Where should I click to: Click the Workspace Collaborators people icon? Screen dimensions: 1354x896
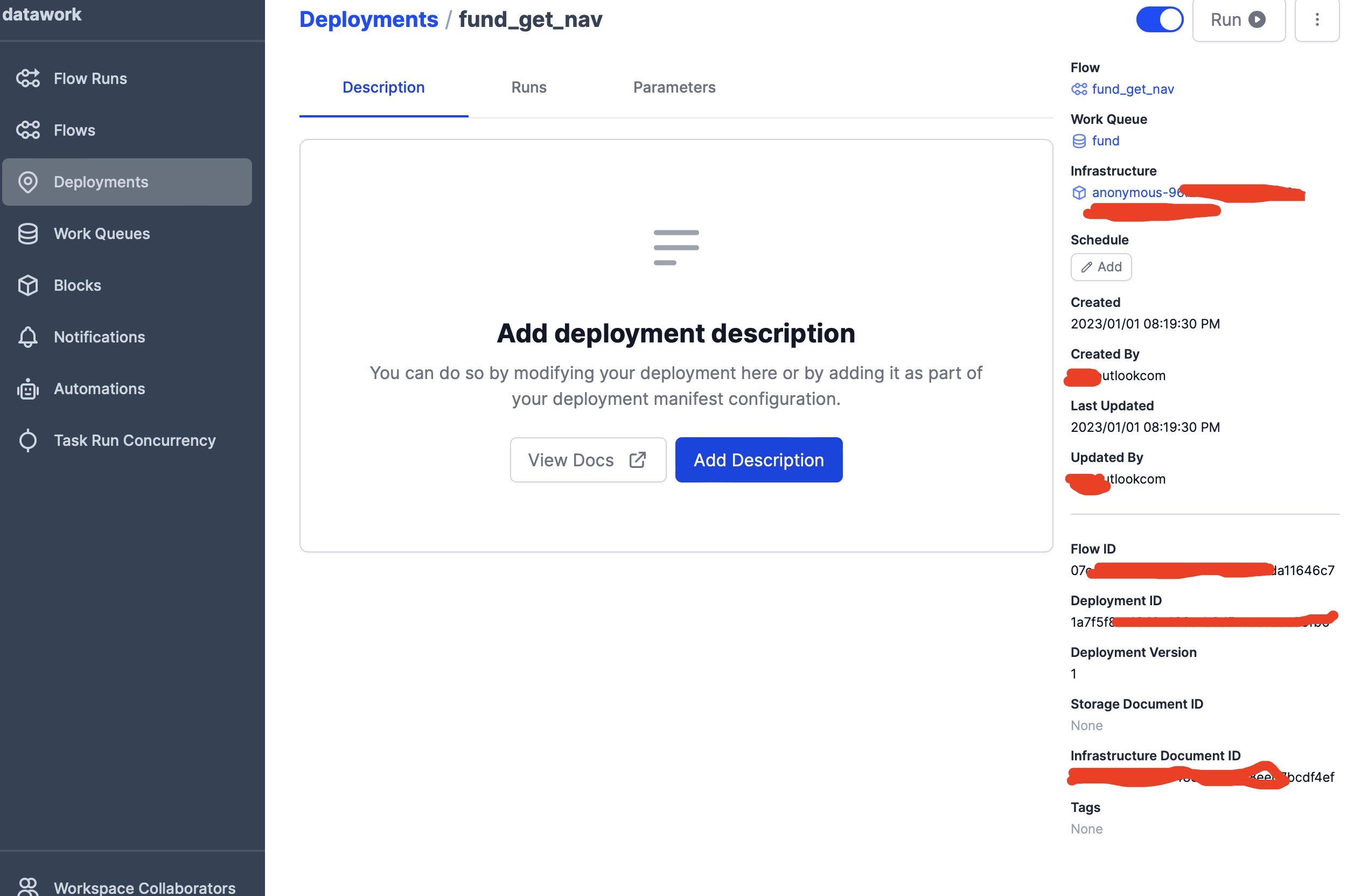(x=27, y=886)
